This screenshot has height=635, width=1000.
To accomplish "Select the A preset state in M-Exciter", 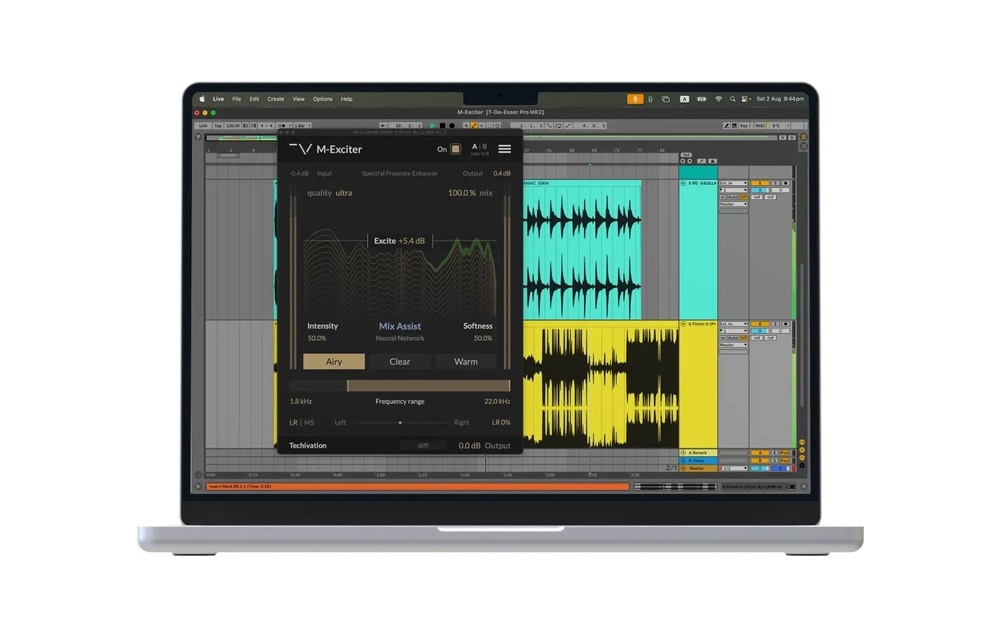I will click(474, 147).
